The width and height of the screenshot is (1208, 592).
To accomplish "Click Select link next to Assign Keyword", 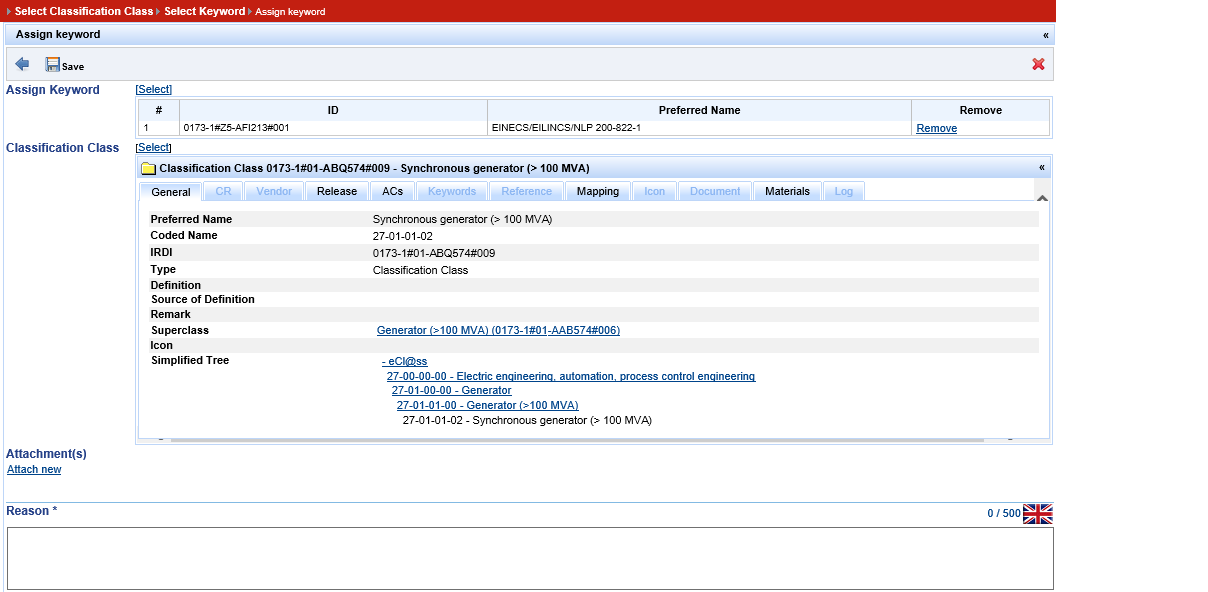I will pyautogui.click(x=154, y=90).
